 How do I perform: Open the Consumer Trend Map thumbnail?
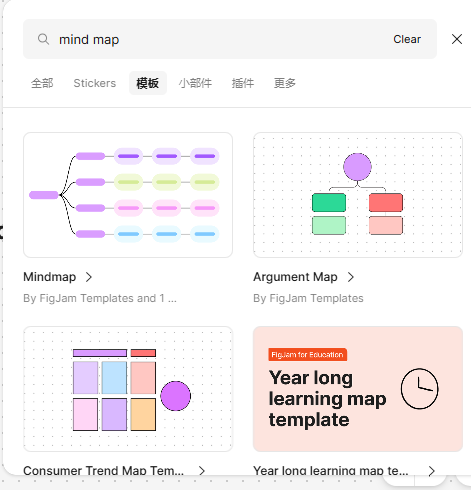(x=128, y=389)
